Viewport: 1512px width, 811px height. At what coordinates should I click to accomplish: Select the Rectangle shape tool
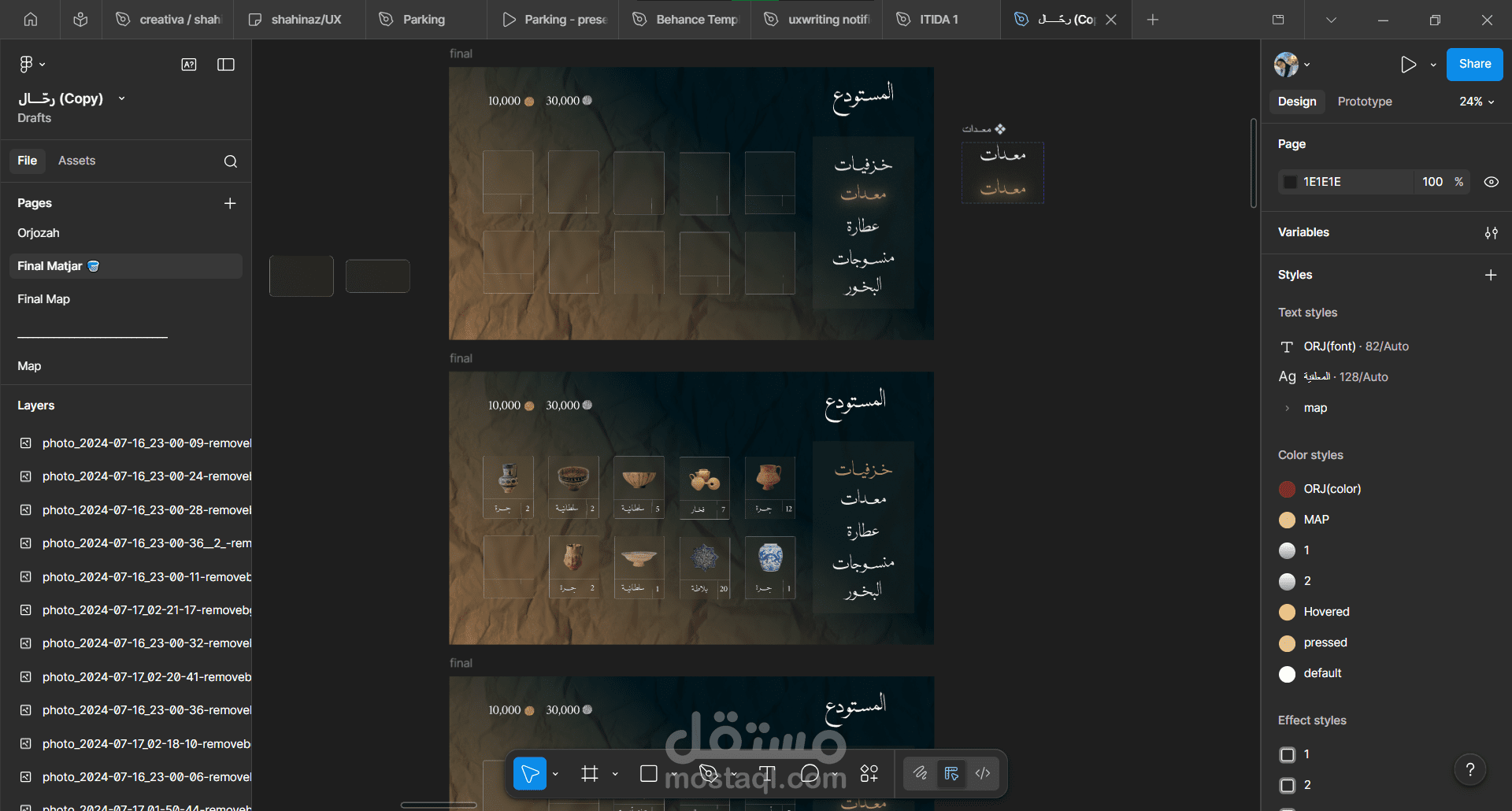[x=649, y=774]
